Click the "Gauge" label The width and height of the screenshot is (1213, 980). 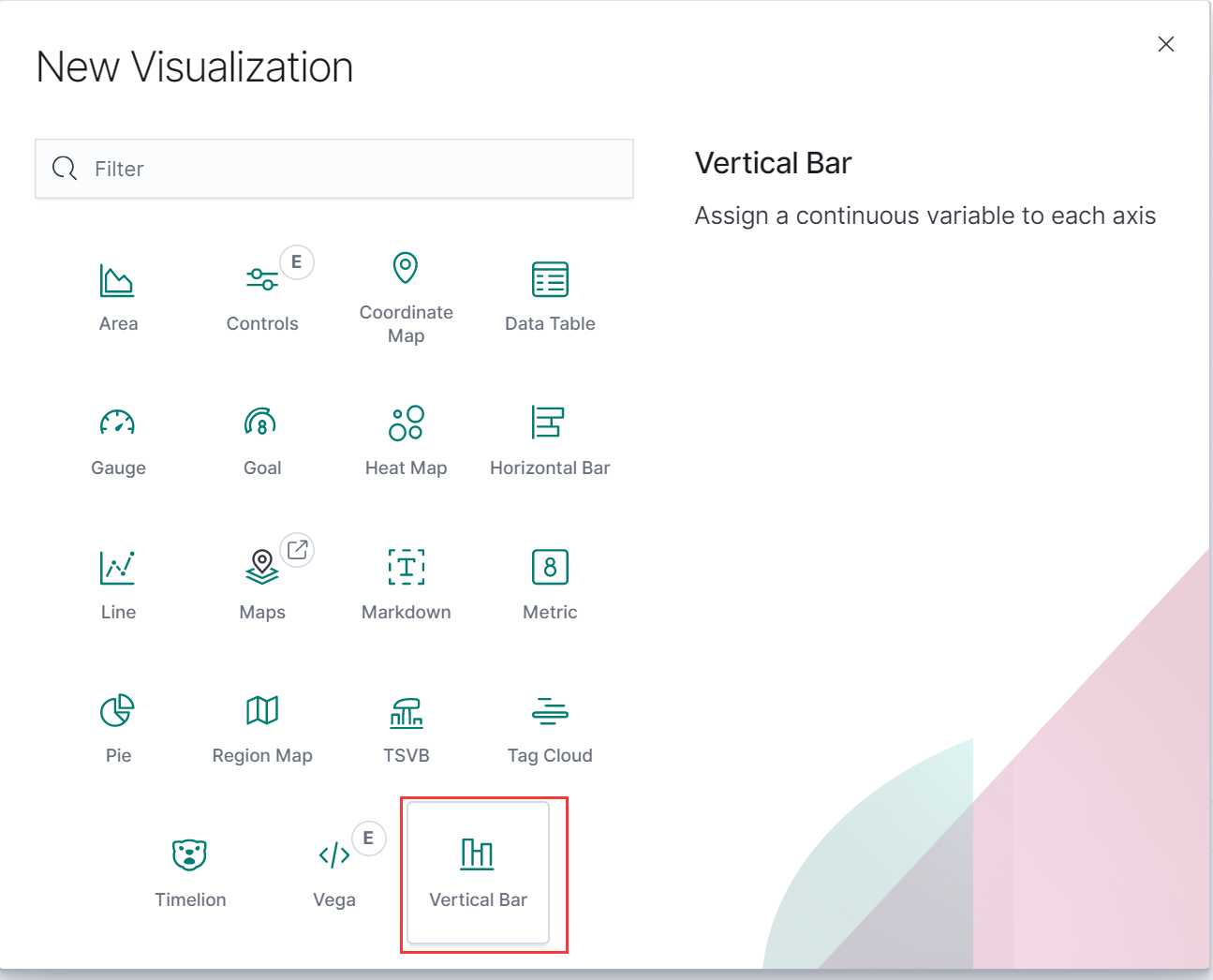pyautogui.click(x=119, y=468)
